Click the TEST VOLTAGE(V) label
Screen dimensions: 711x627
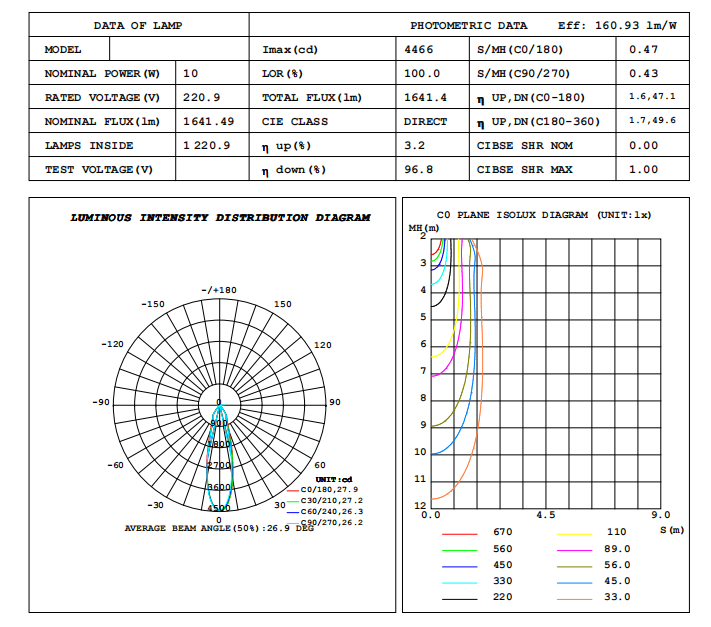click(x=98, y=170)
